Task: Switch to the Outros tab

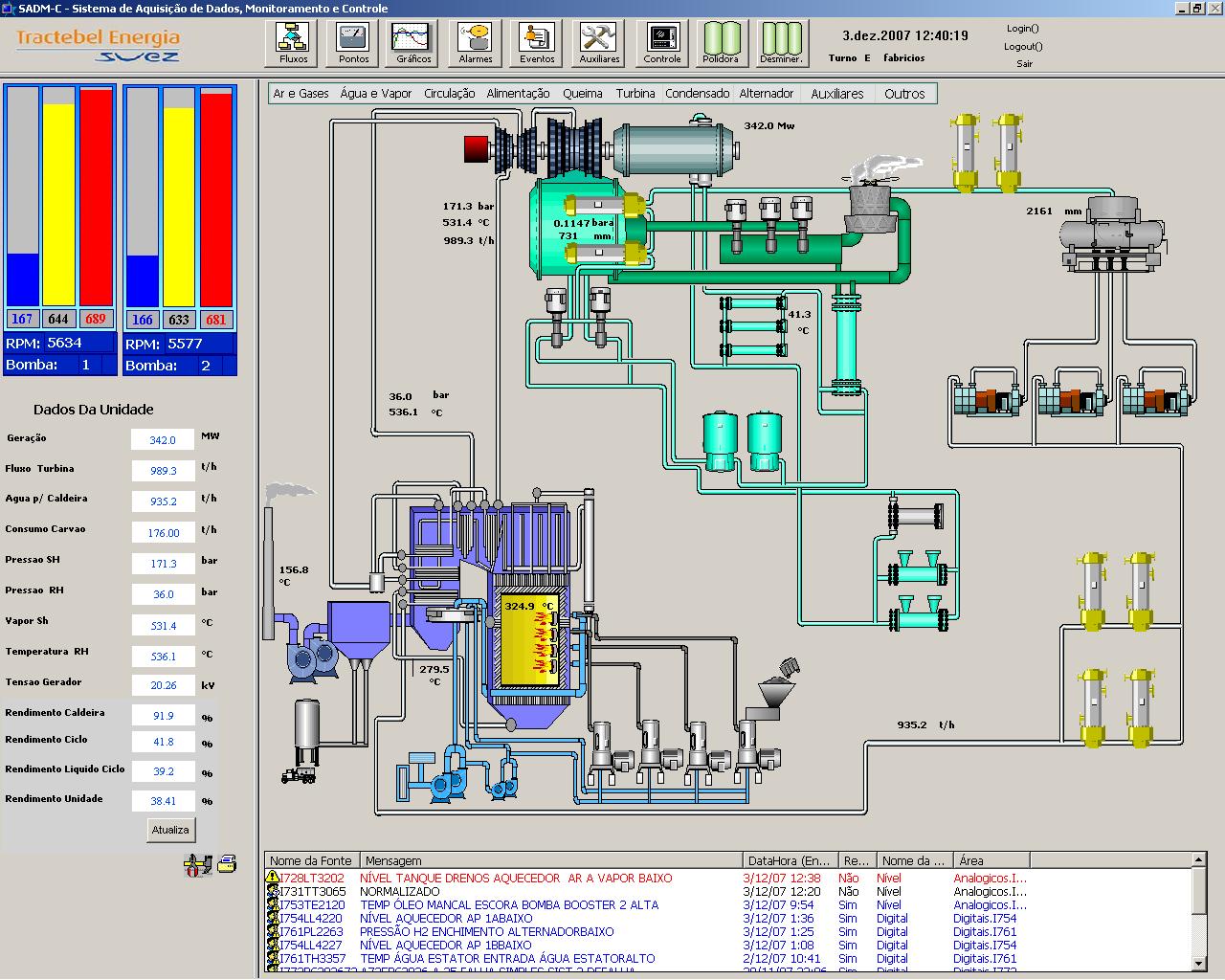Action: [x=904, y=94]
